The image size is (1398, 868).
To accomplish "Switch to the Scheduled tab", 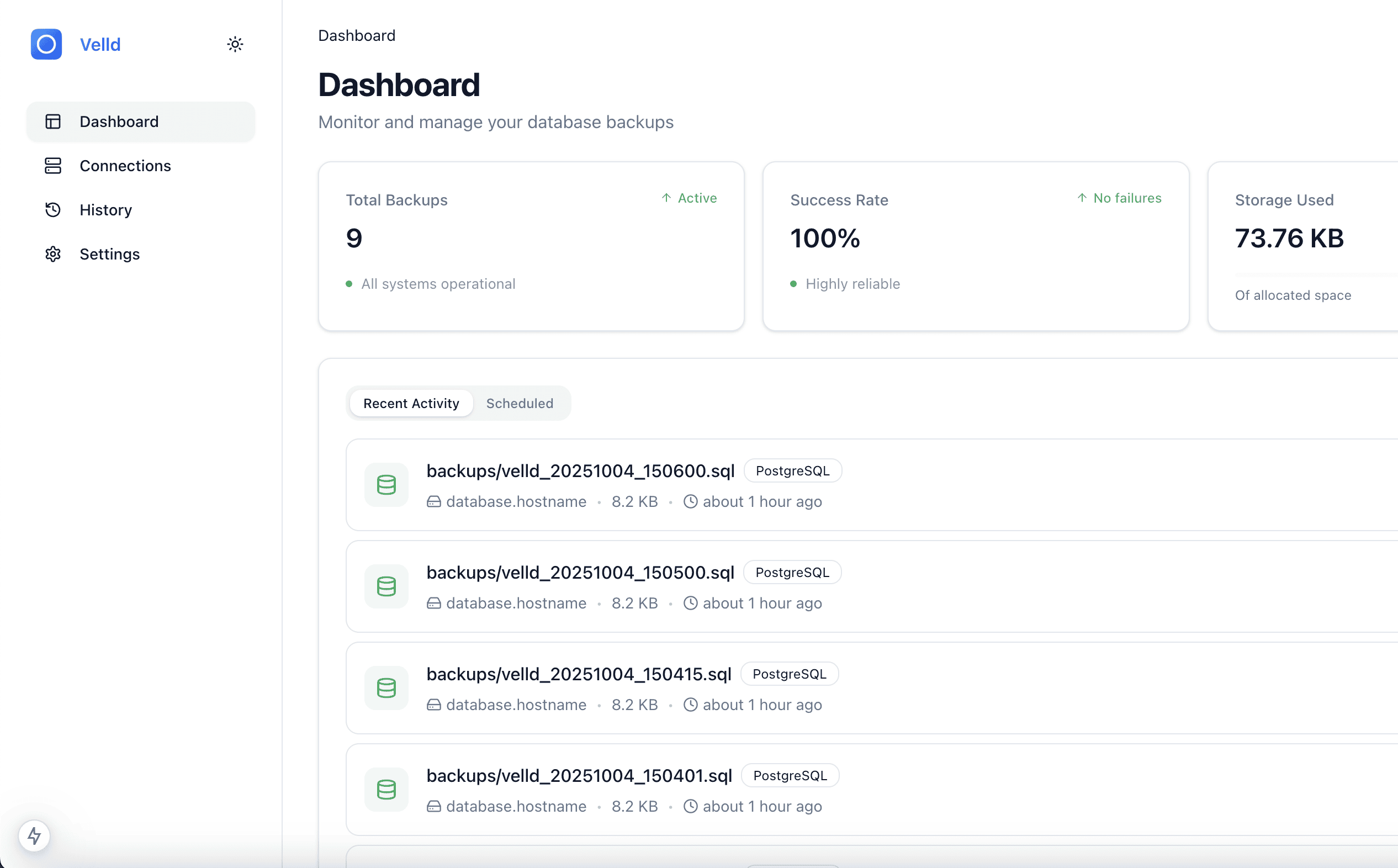I will tap(520, 404).
